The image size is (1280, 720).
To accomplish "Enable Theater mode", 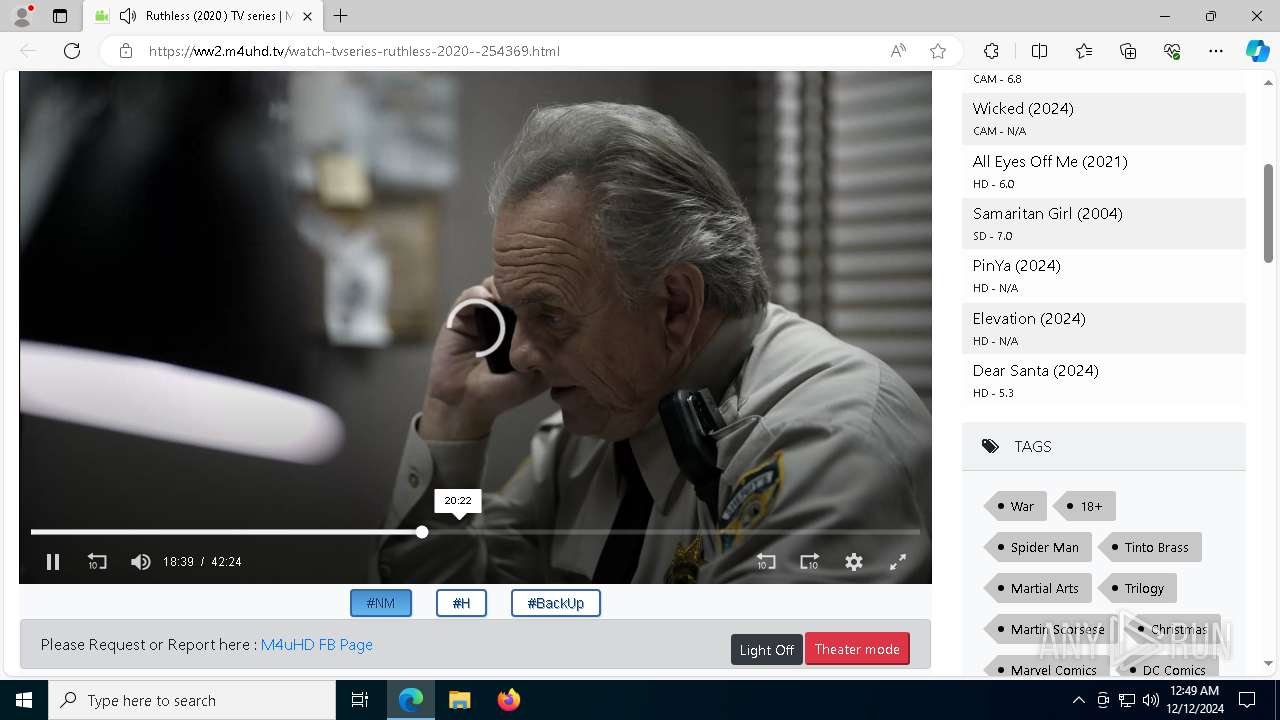I will coord(857,649).
